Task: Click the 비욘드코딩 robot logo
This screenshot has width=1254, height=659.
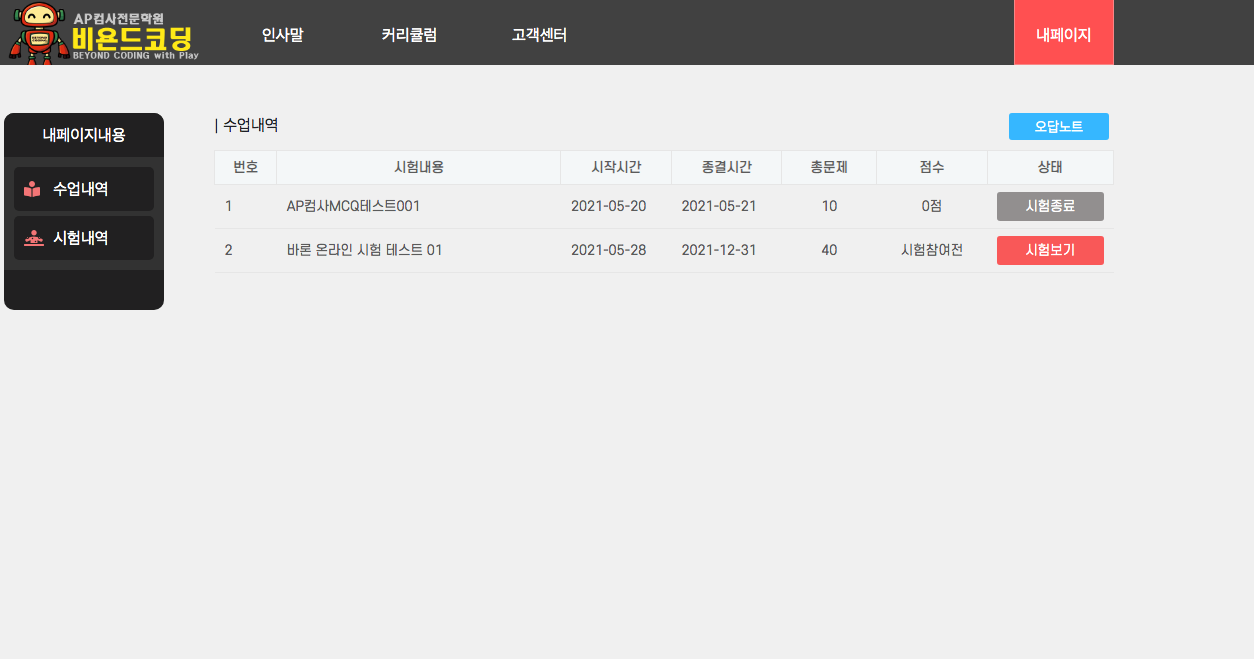Action: coord(104,33)
